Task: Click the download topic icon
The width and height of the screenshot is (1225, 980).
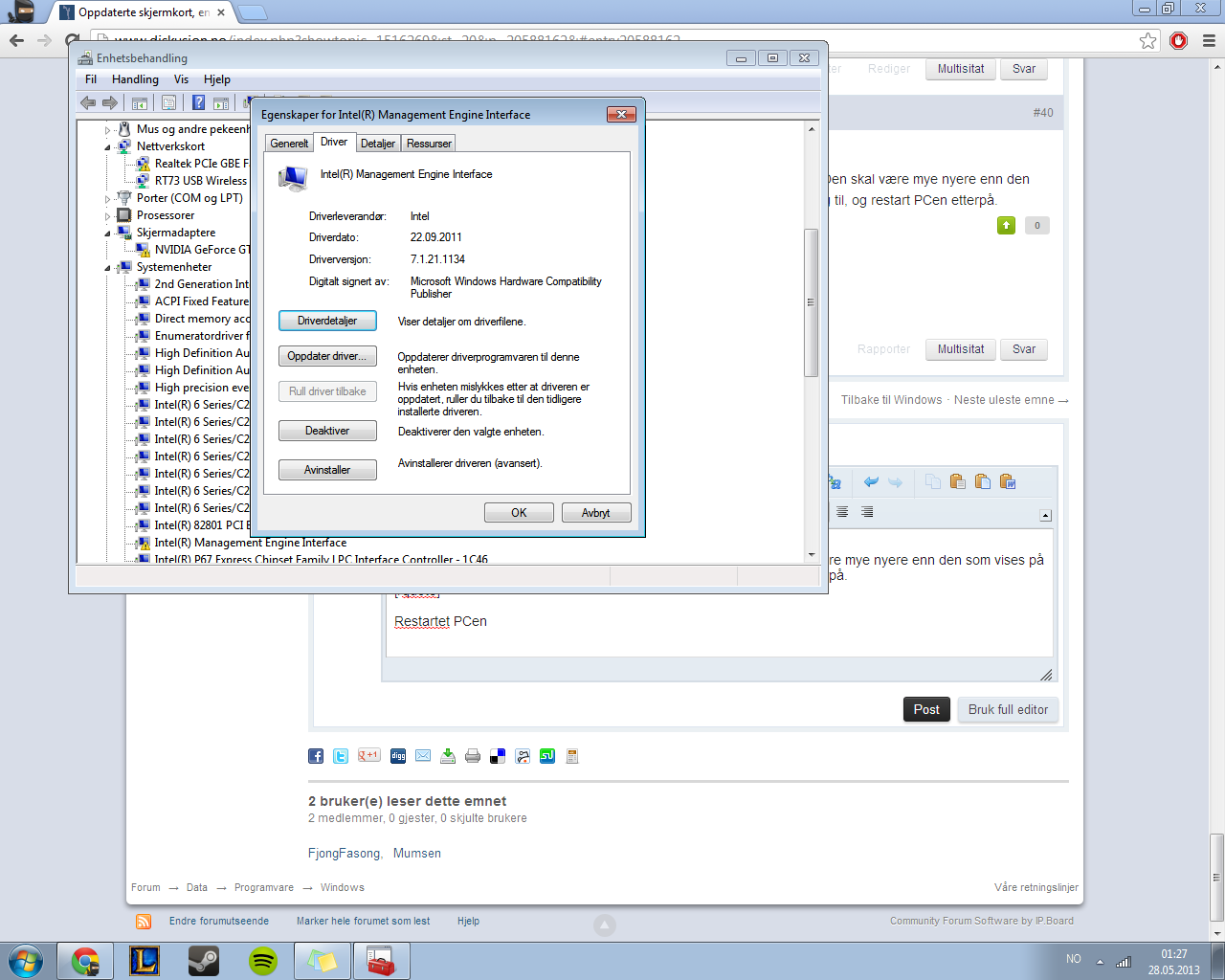Action: 448,756
